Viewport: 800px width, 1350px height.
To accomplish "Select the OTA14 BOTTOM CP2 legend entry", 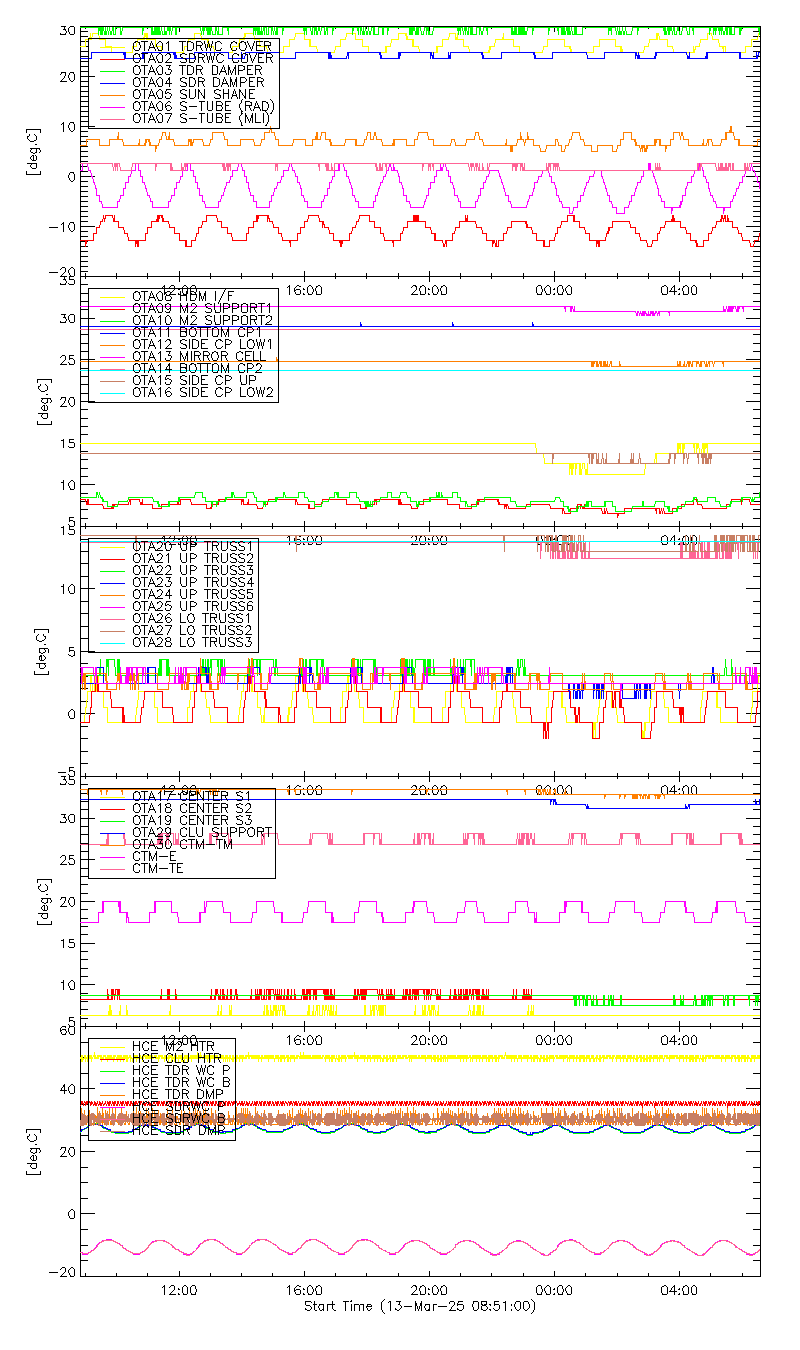I will (x=197, y=368).
